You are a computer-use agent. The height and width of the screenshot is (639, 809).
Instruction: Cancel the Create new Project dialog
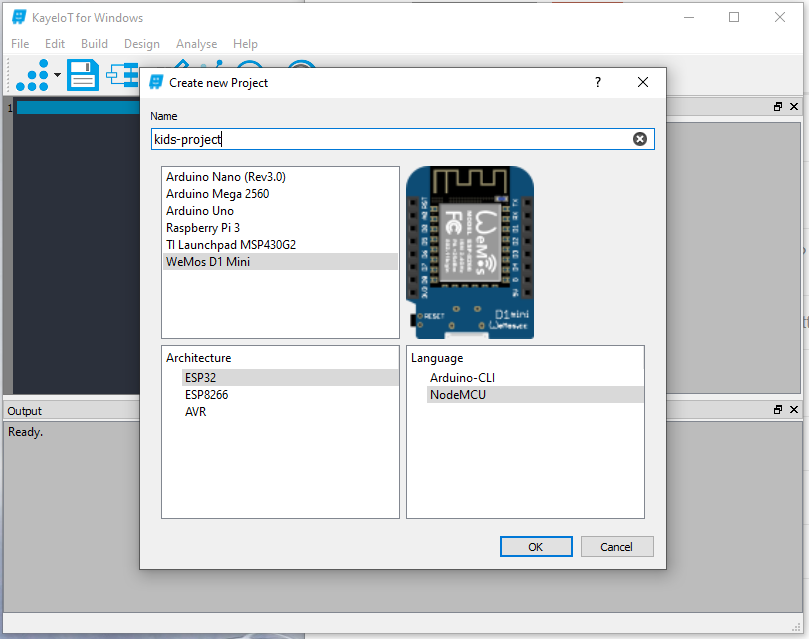click(617, 547)
